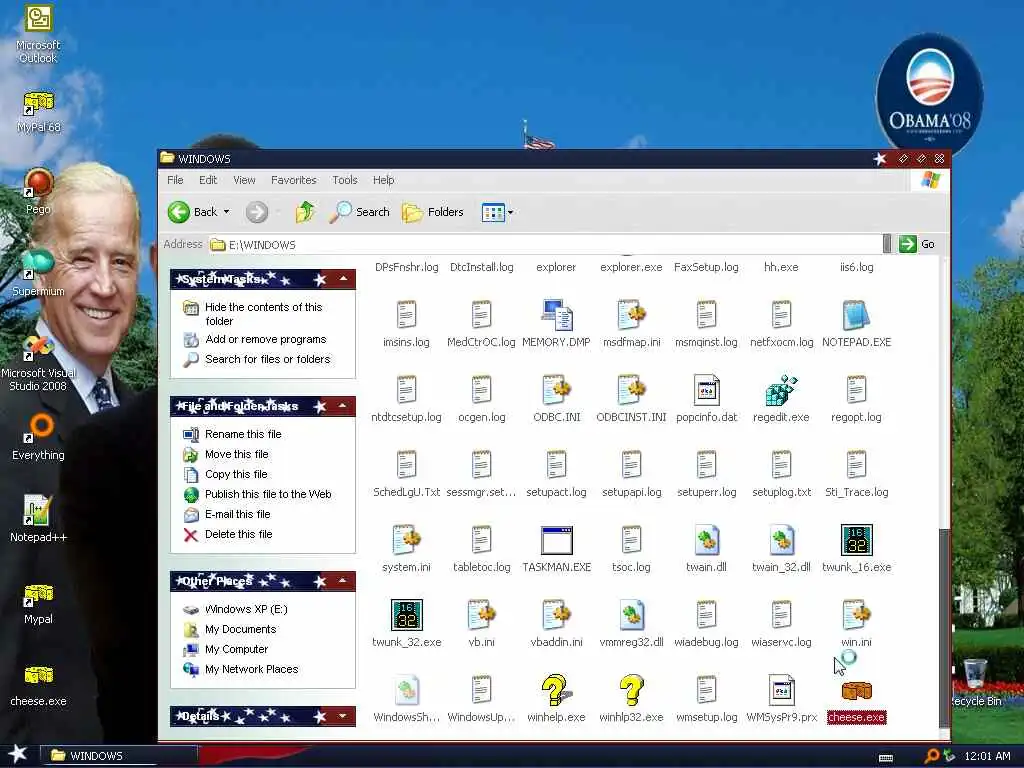Open the Tools menu
The width and height of the screenshot is (1024, 768).
pos(344,180)
